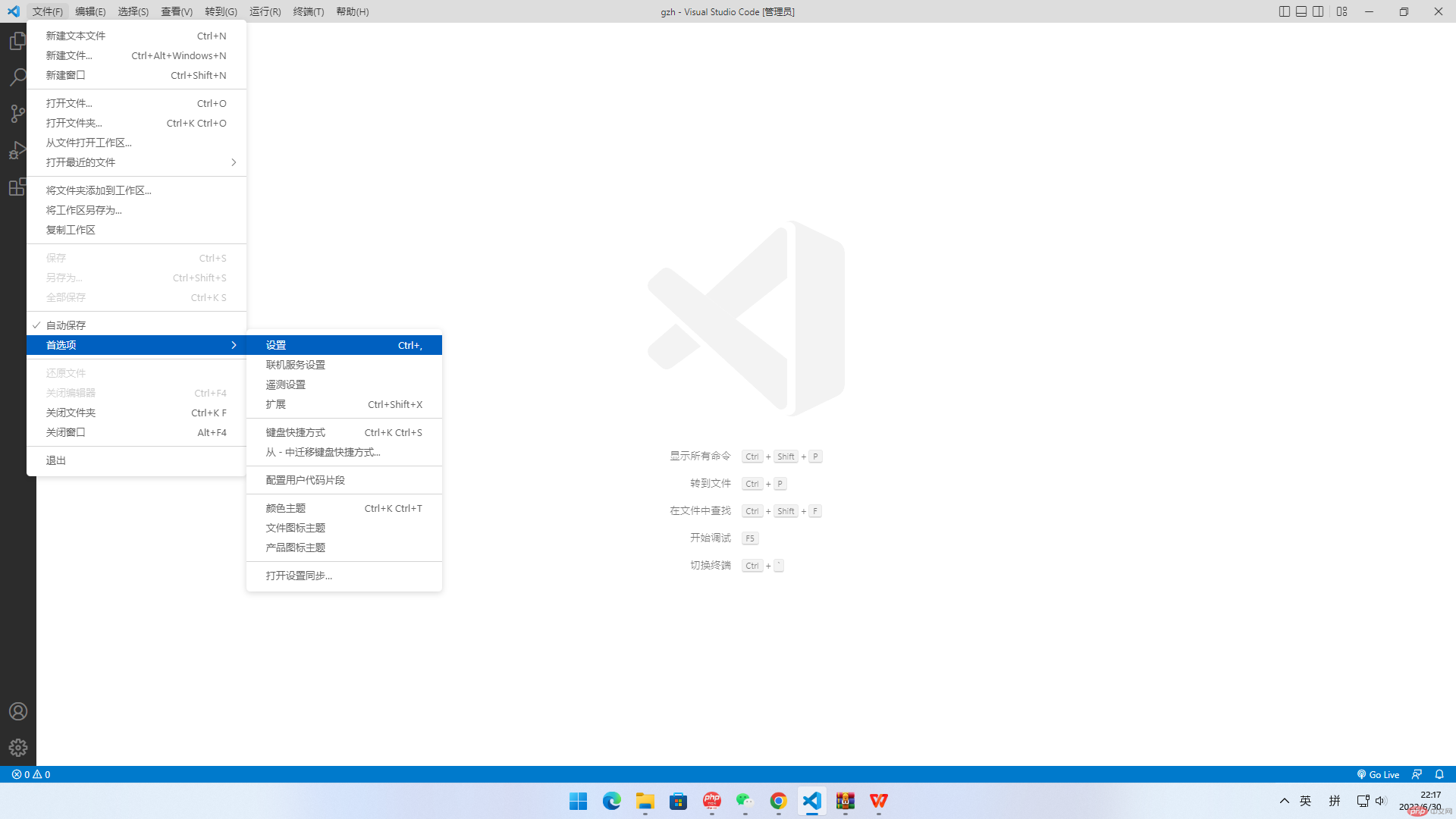Image resolution: width=1456 pixels, height=819 pixels.
Task: Select 联机服务设置 menu entry
Action: pyautogui.click(x=344, y=365)
